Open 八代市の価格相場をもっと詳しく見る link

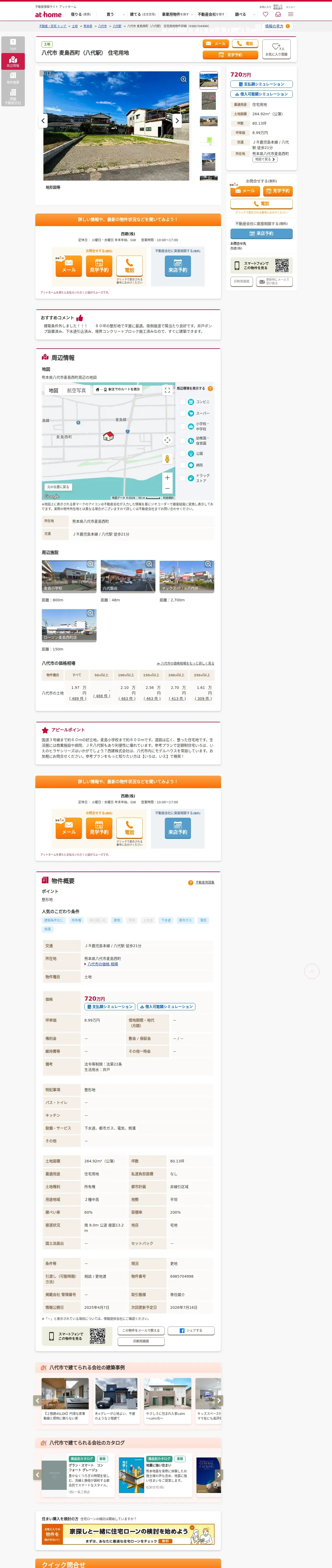click(186, 664)
